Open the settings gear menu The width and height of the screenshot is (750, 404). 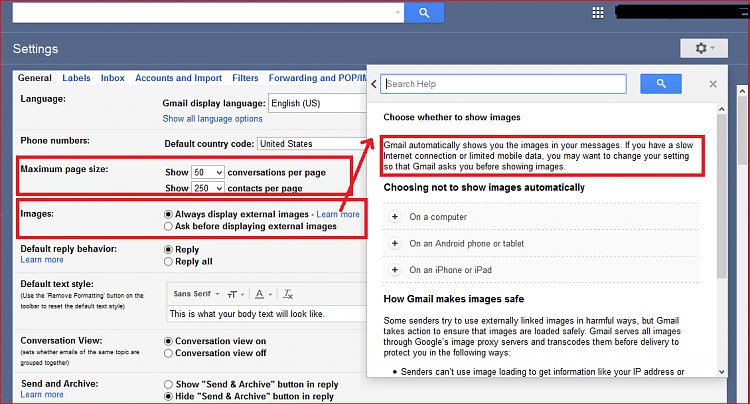704,48
